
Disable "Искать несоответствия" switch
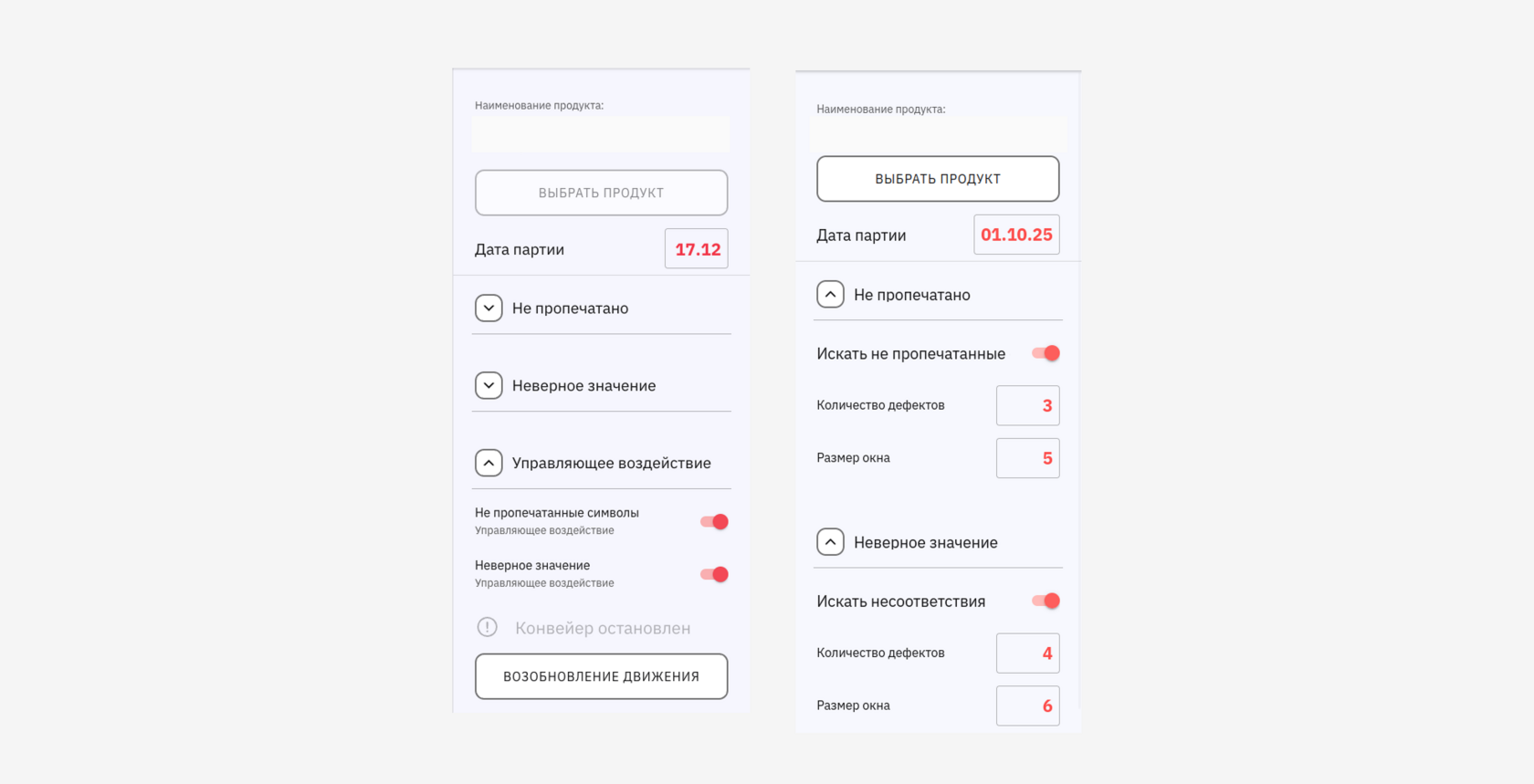pyautogui.click(x=1045, y=601)
